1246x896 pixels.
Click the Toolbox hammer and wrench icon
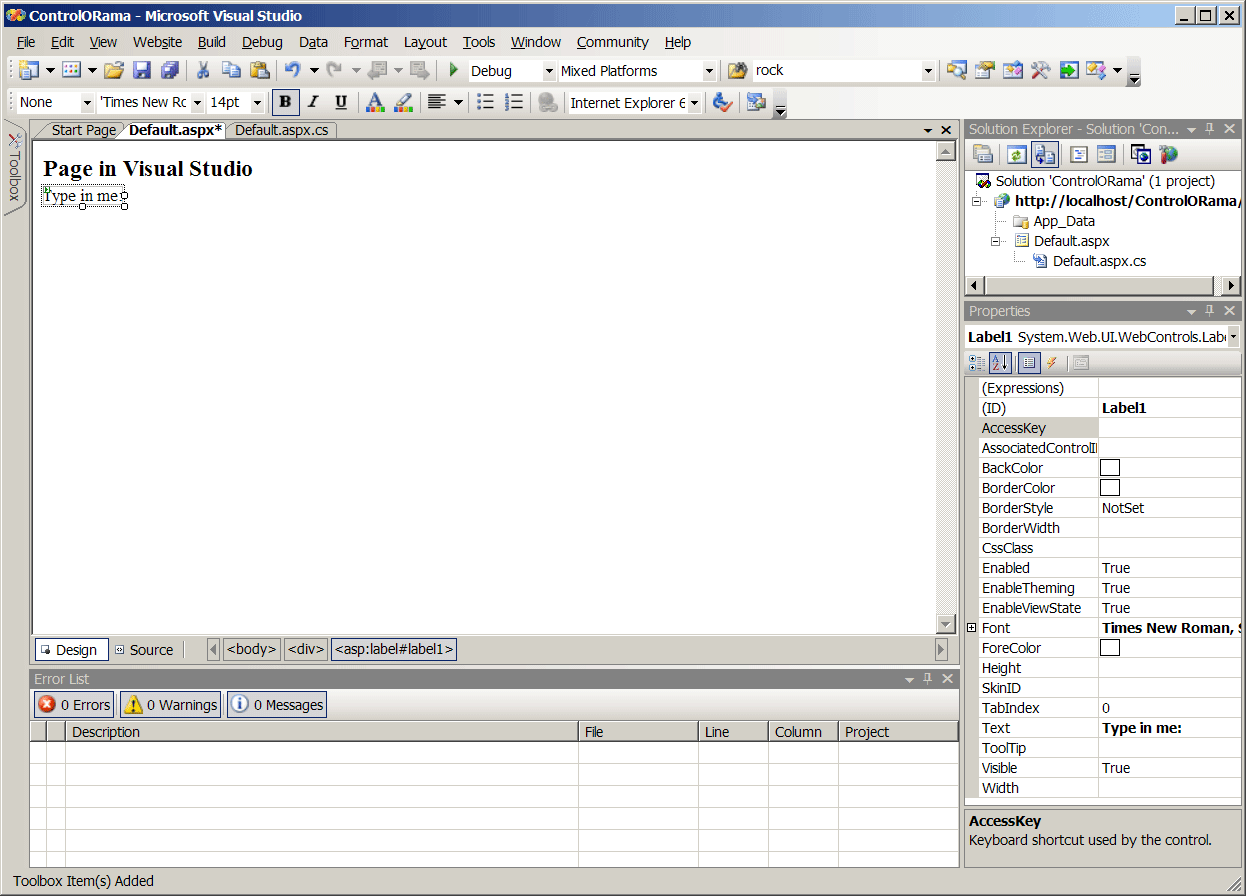click(x=1041, y=70)
